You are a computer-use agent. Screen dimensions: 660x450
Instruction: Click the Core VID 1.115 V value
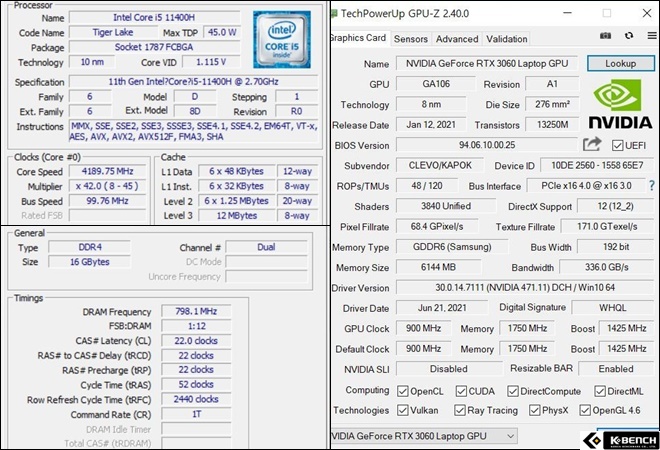coord(211,62)
